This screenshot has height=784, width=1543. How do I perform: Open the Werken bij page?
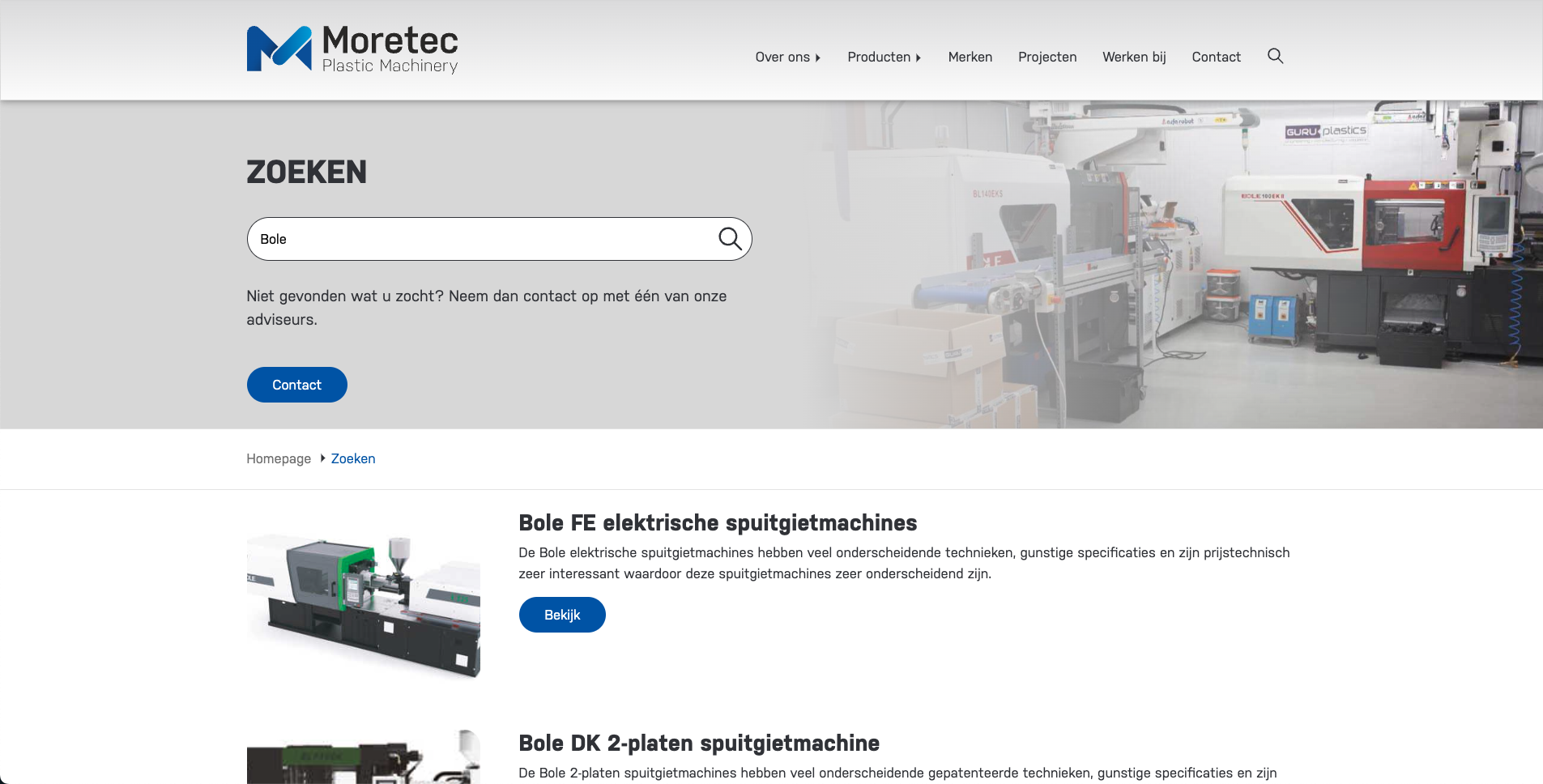(1133, 57)
